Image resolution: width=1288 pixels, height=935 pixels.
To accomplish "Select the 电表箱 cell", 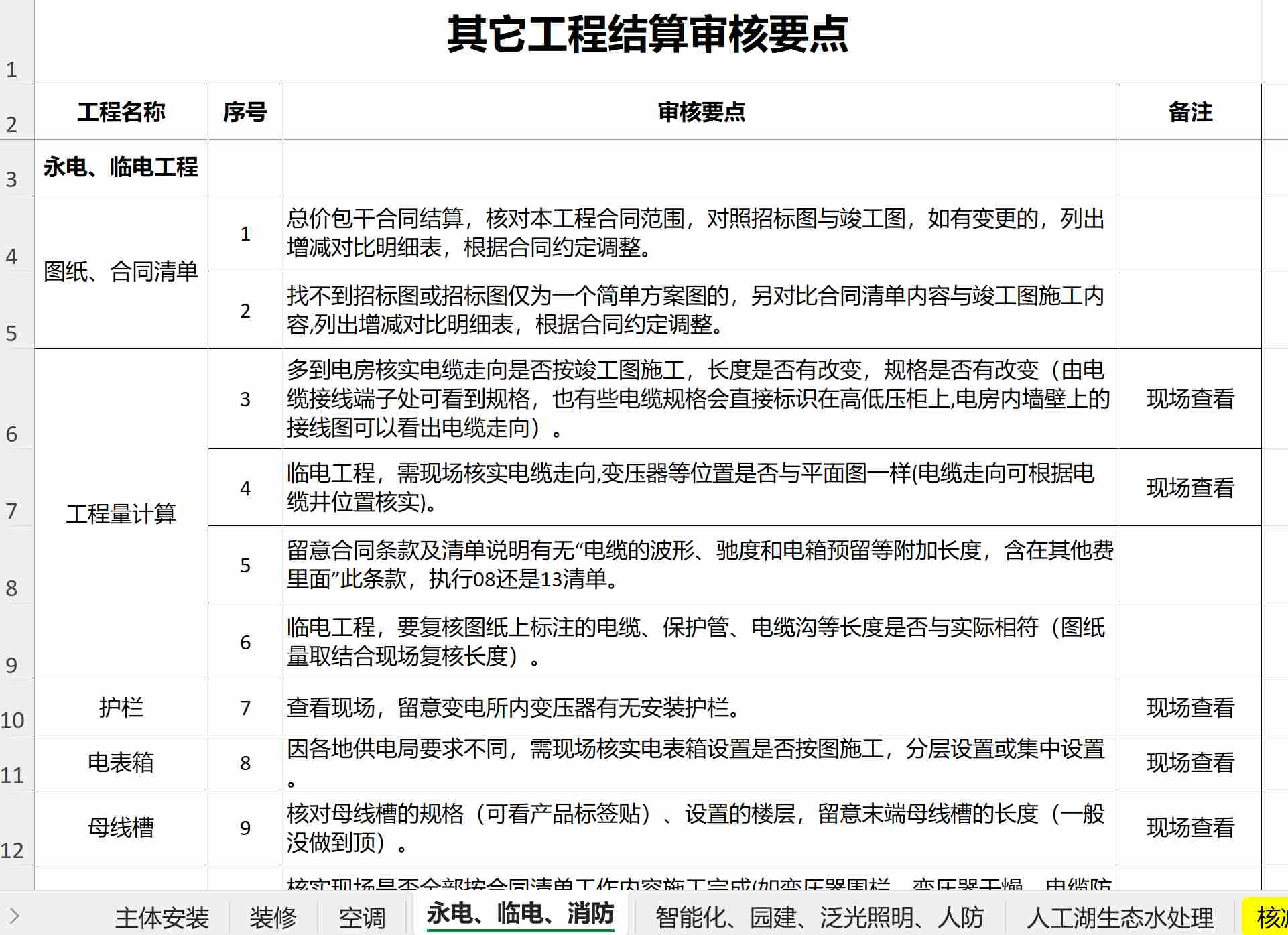I will pyautogui.click(x=121, y=763).
